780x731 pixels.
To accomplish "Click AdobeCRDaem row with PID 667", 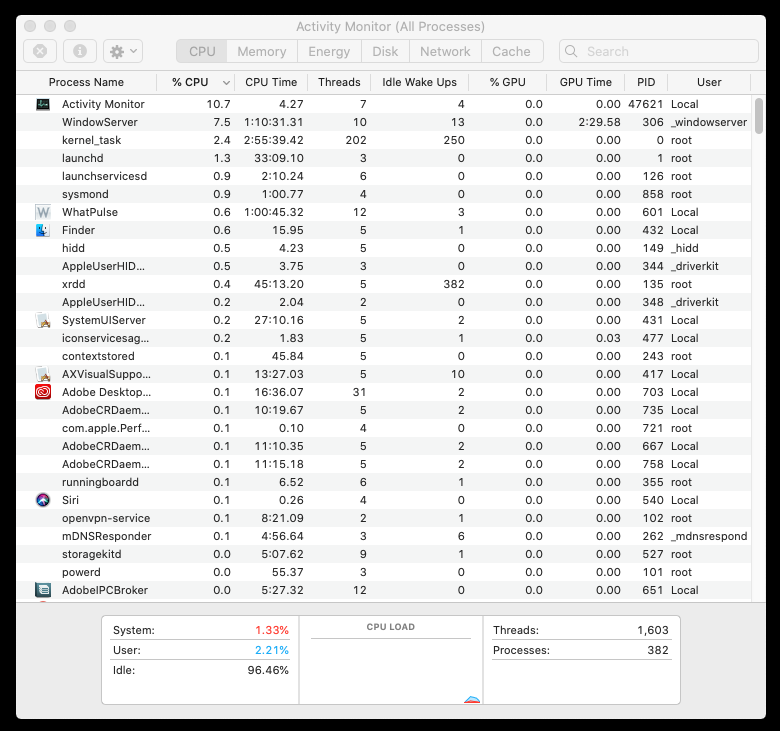I will (x=384, y=446).
